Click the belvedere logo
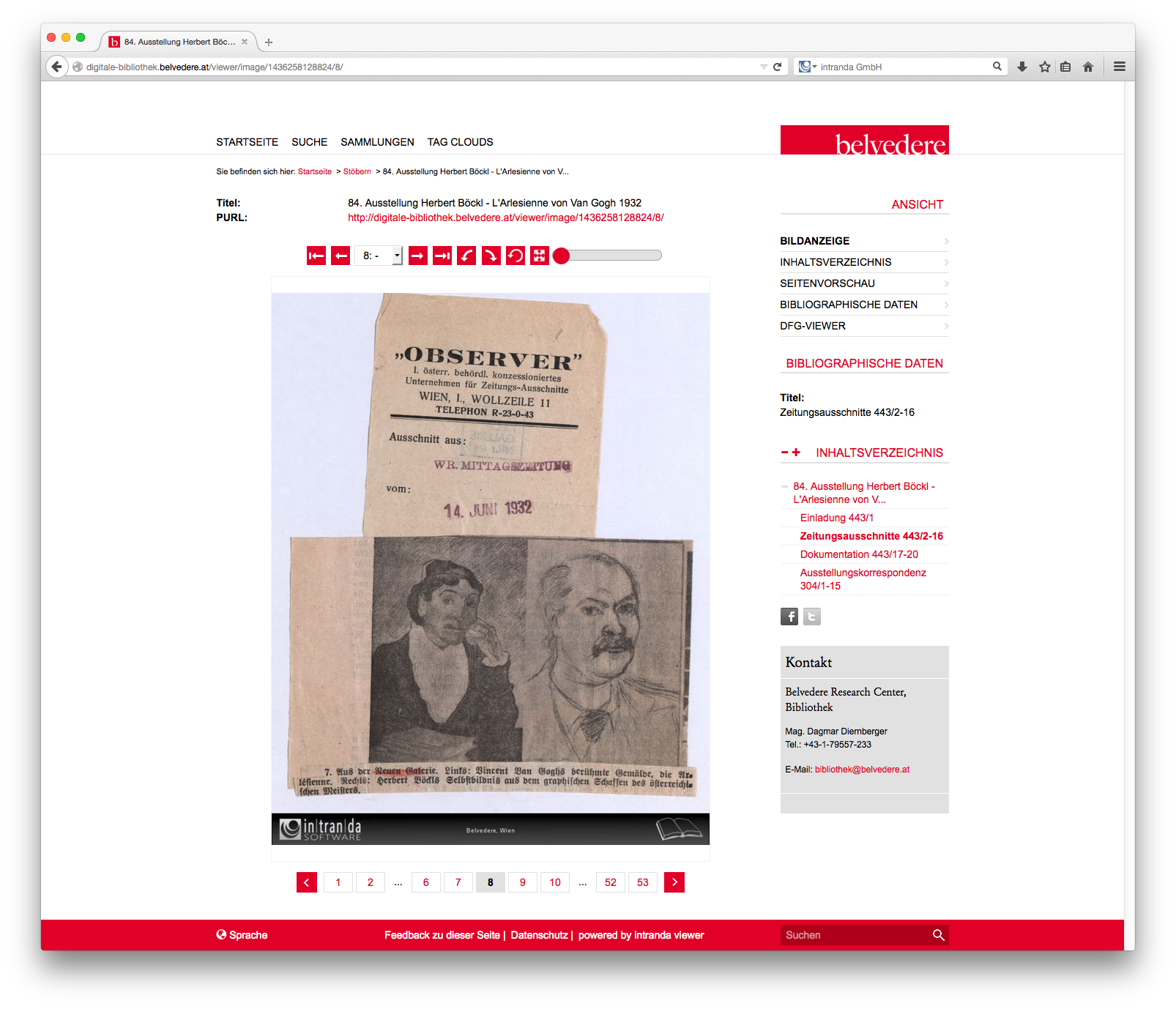The width and height of the screenshot is (1176, 1009). pos(865,140)
